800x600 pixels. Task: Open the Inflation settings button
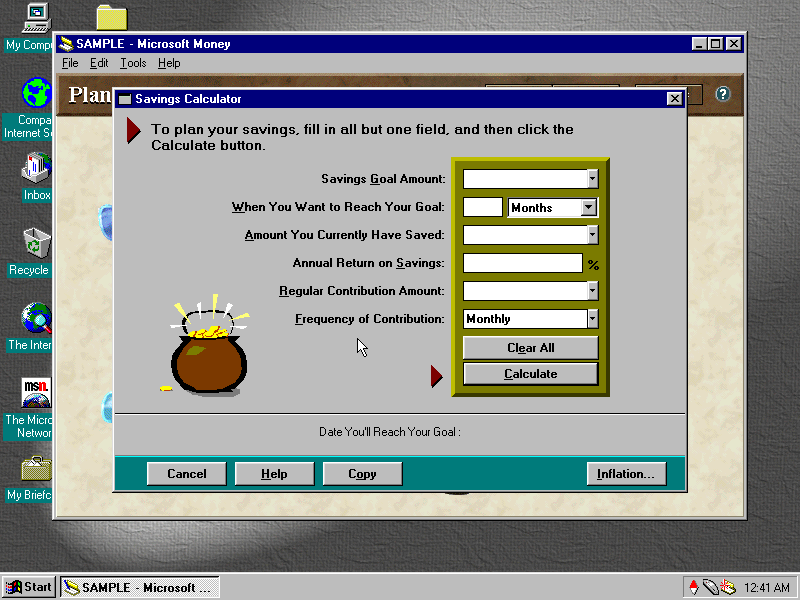coord(625,474)
